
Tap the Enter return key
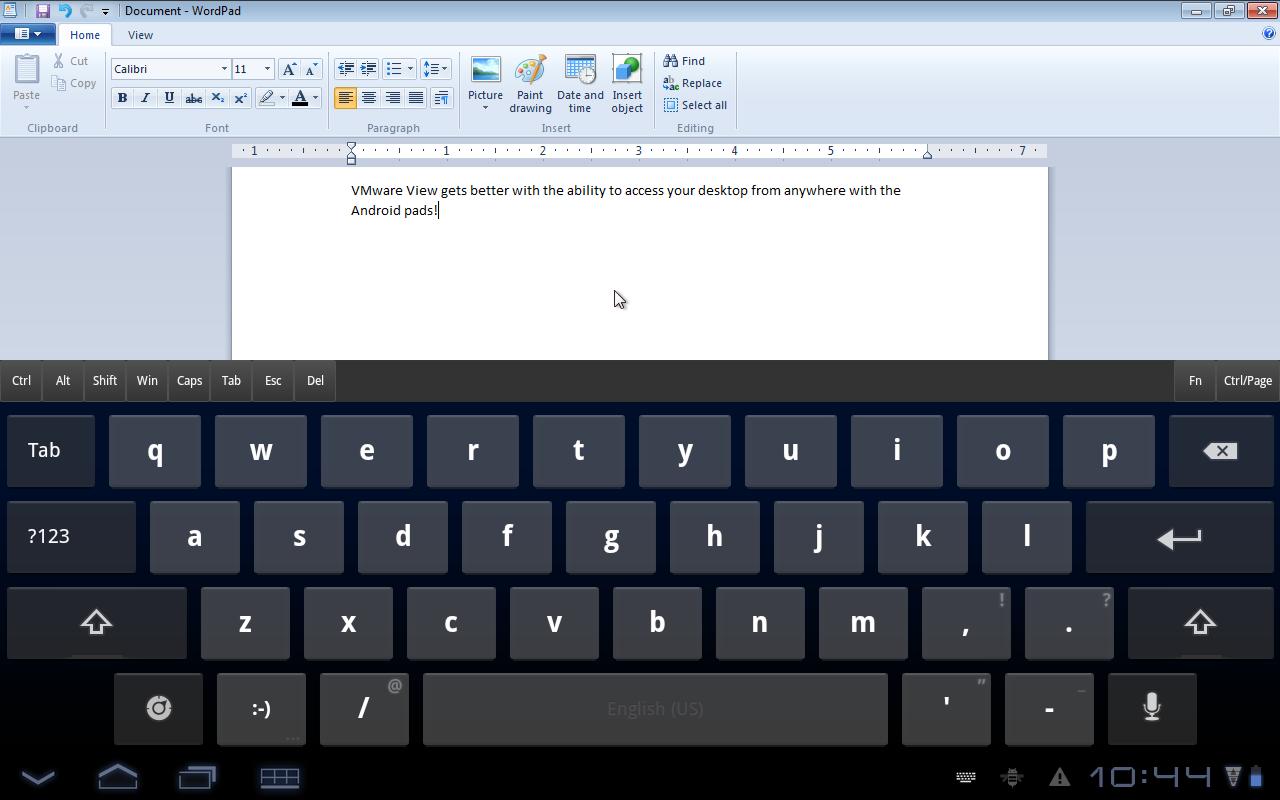coord(1179,537)
